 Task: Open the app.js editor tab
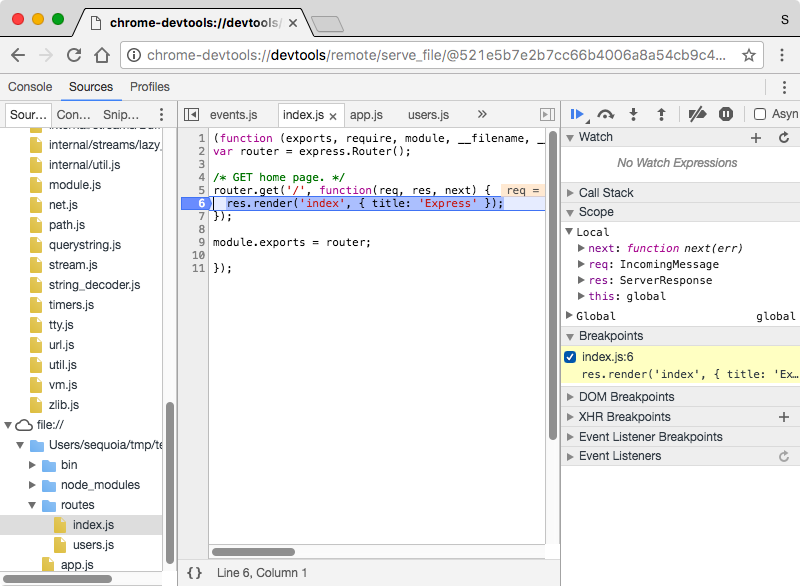pos(366,115)
